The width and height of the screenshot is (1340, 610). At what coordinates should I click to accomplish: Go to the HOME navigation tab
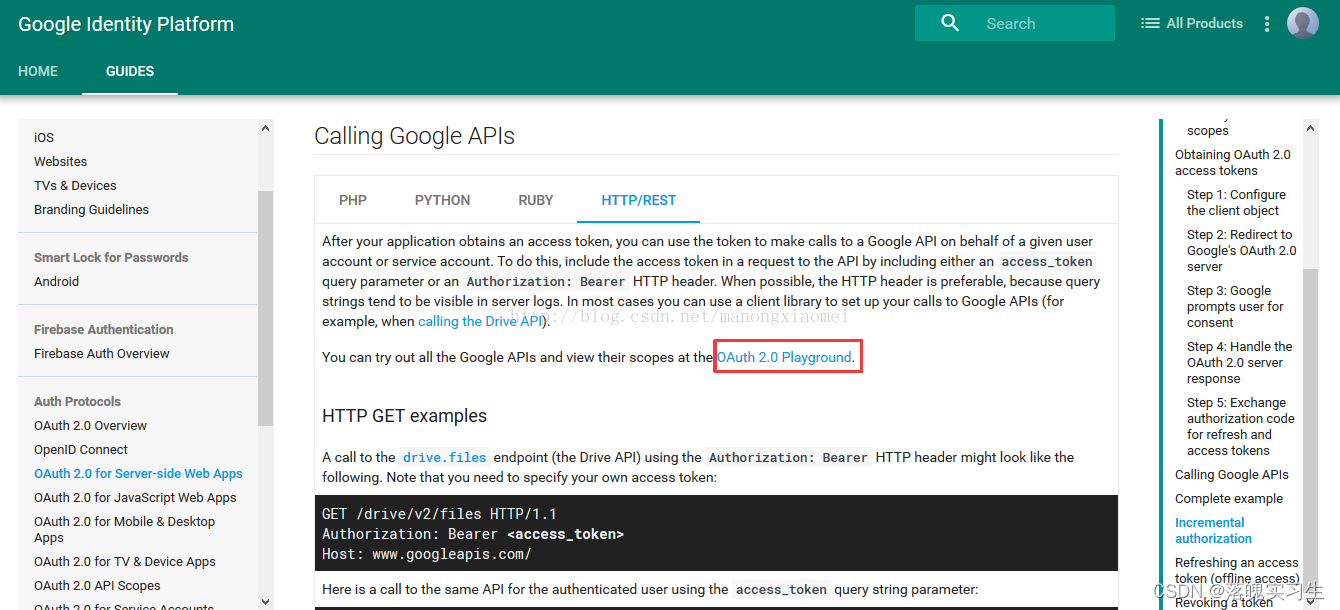point(38,71)
